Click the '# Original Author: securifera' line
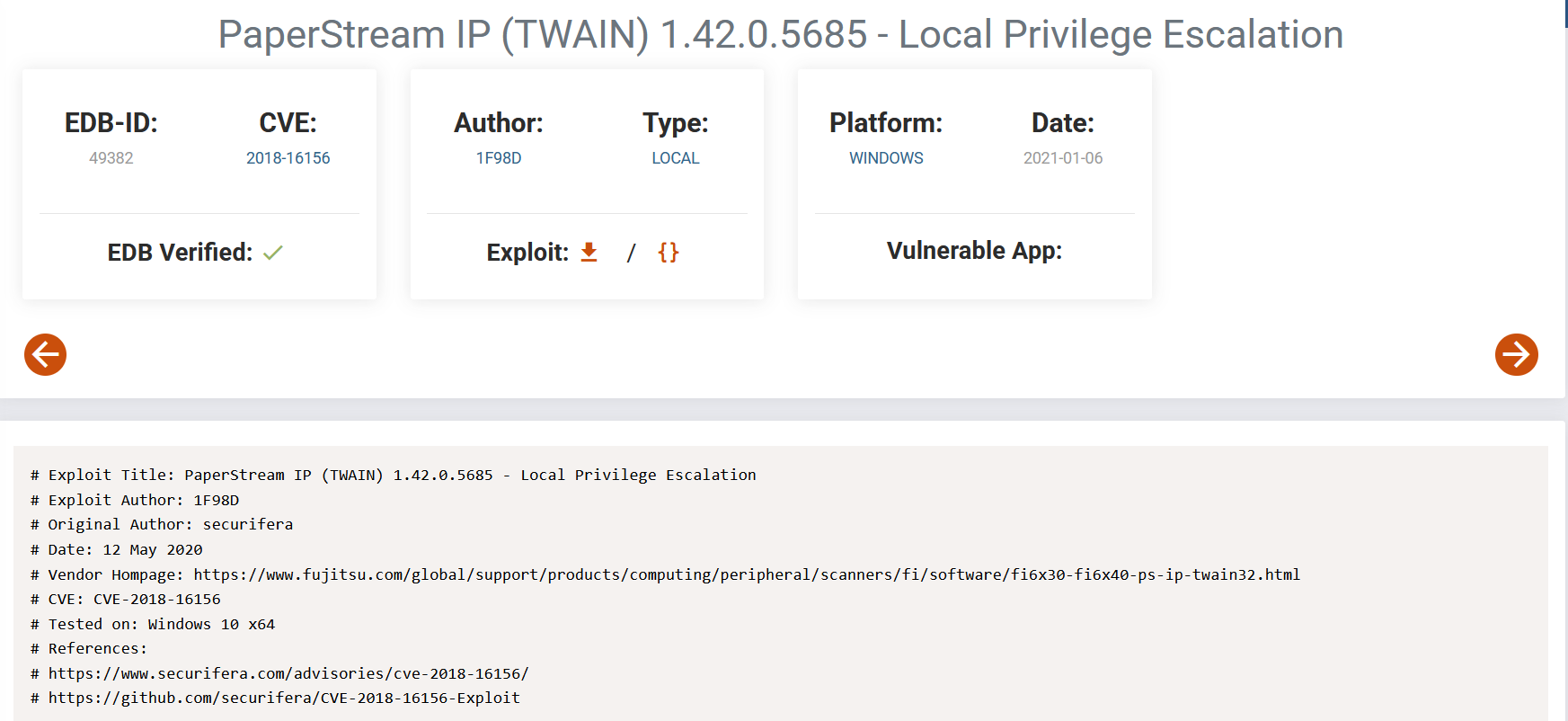This screenshot has height=721, width=1568. [x=162, y=524]
